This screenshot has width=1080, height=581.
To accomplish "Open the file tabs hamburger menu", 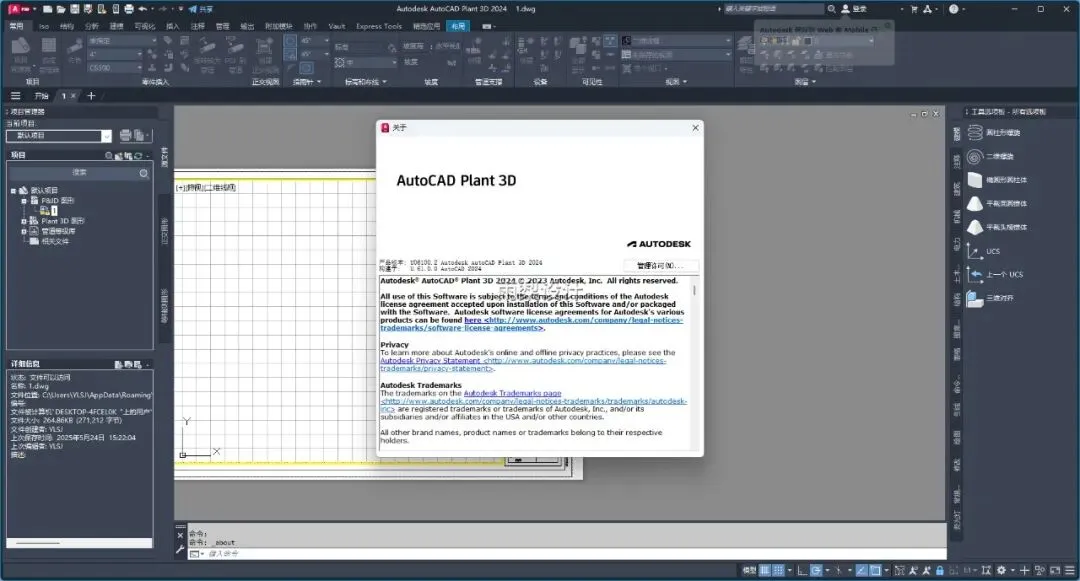I will pos(15,96).
